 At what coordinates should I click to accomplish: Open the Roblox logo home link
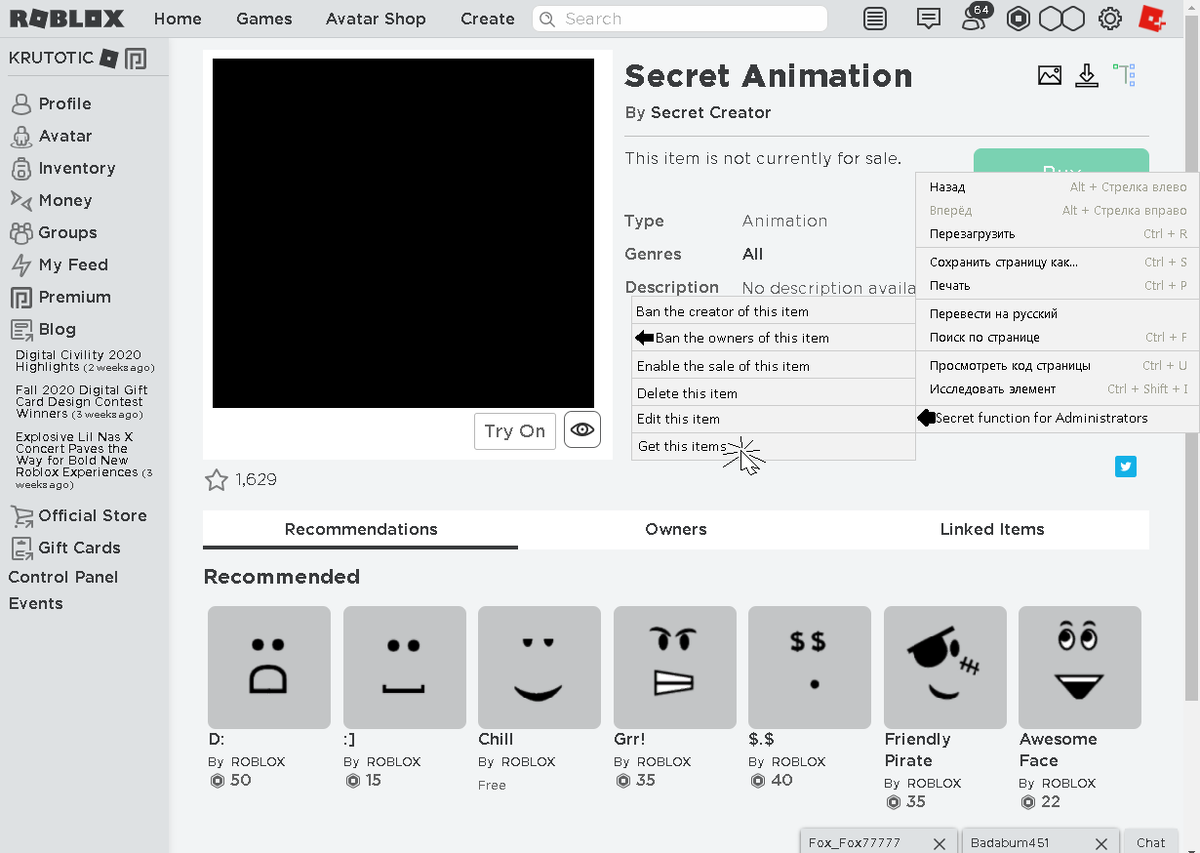coord(67,19)
